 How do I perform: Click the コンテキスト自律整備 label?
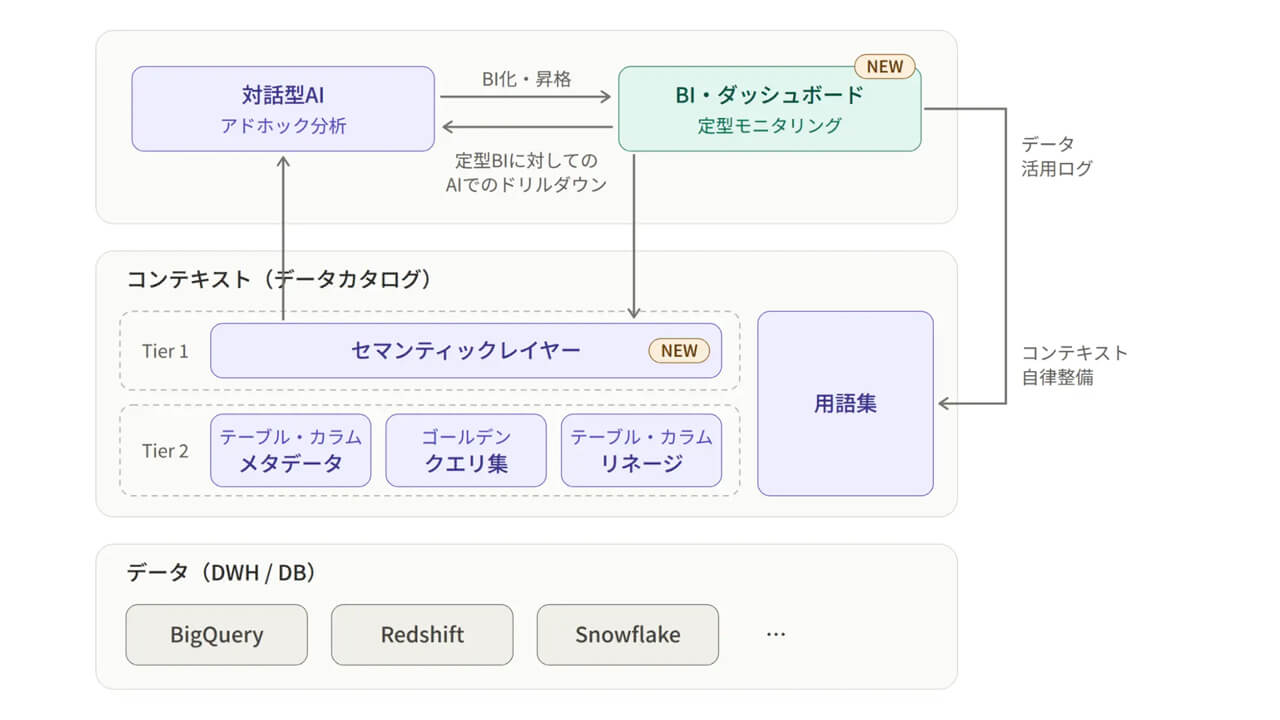pos(1075,365)
